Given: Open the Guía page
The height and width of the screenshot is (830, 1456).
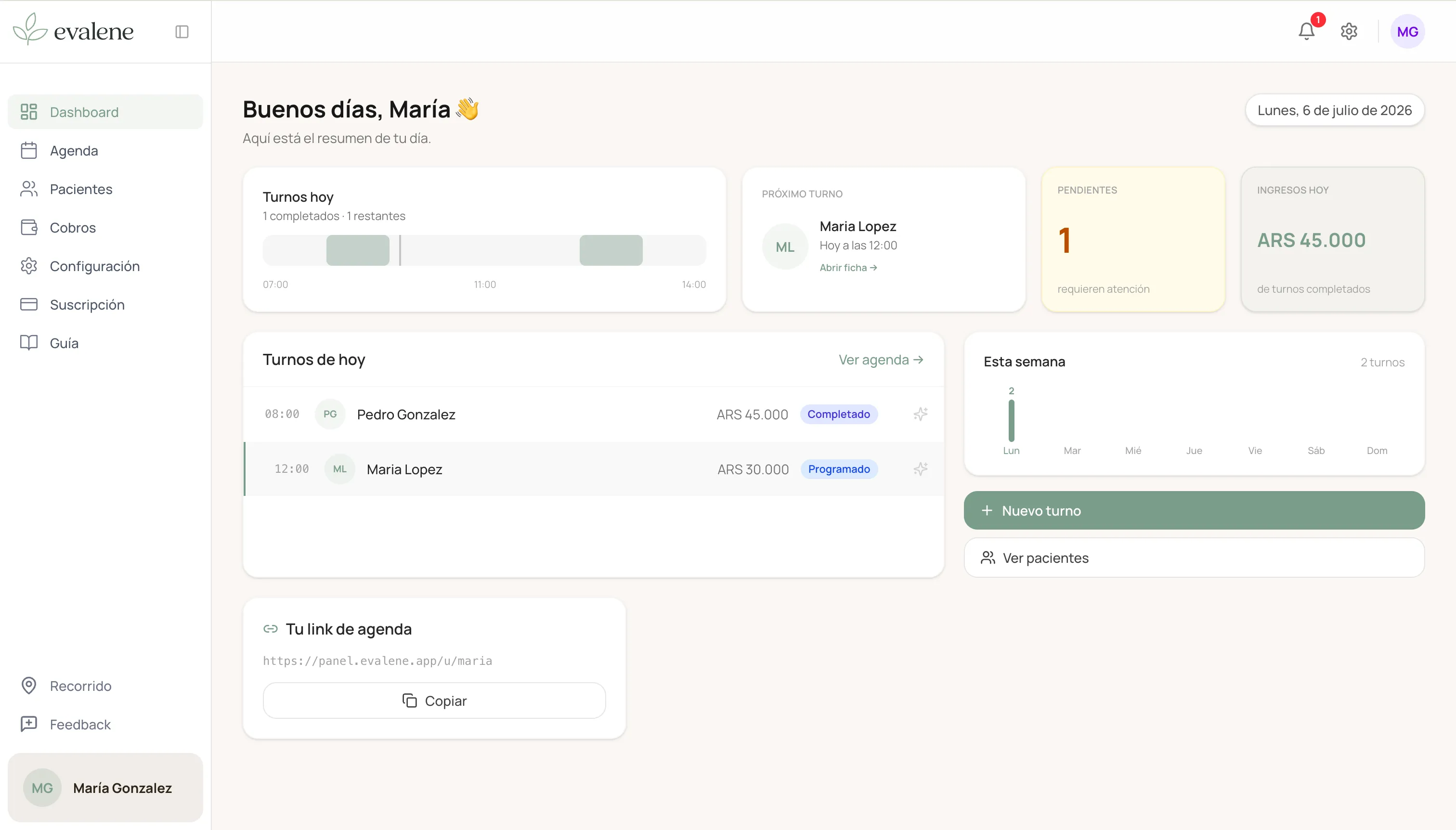Looking at the screenshot, I should pyautogui.click(x=105, y=343).
